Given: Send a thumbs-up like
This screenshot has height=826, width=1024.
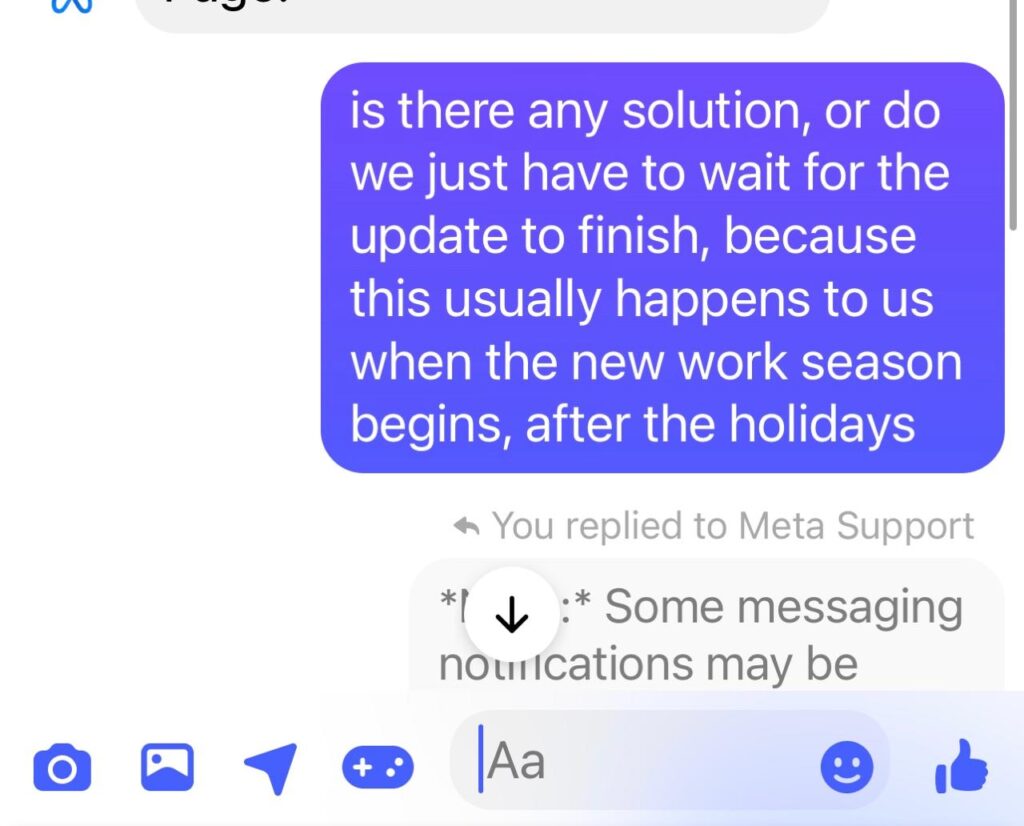Looking at the screenshot, I should coord(961,766).
